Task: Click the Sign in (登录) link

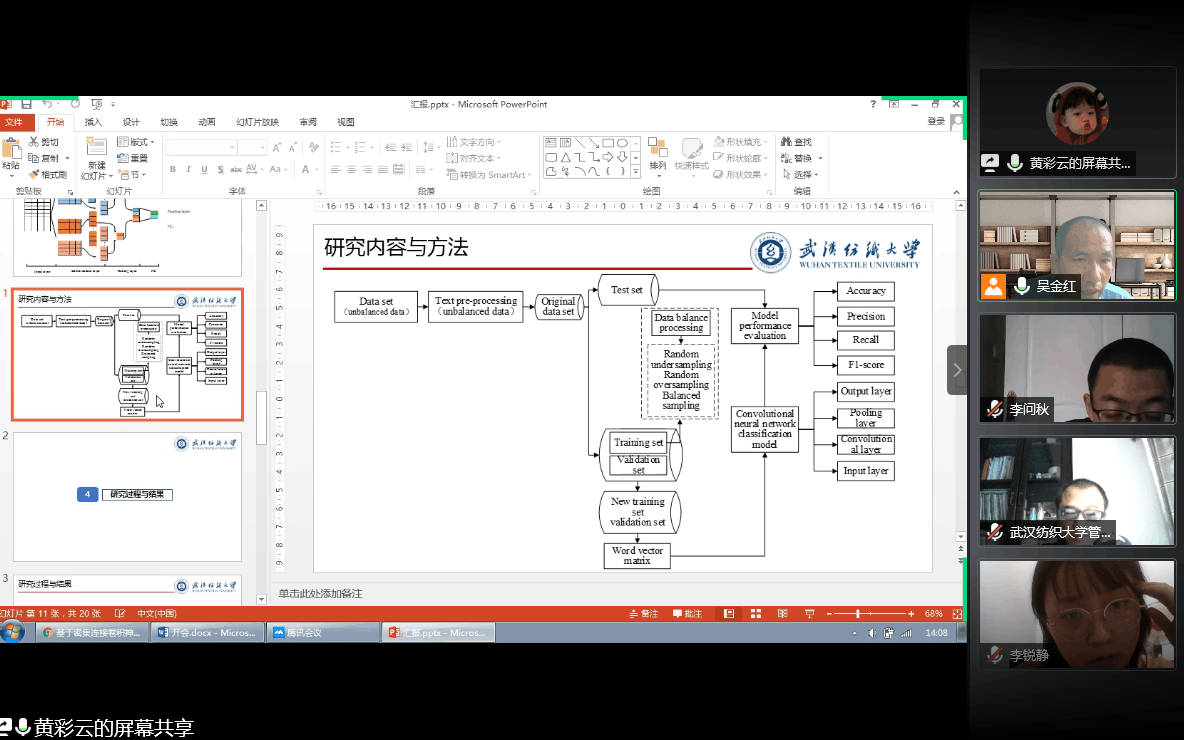Action: click(935, 121)
